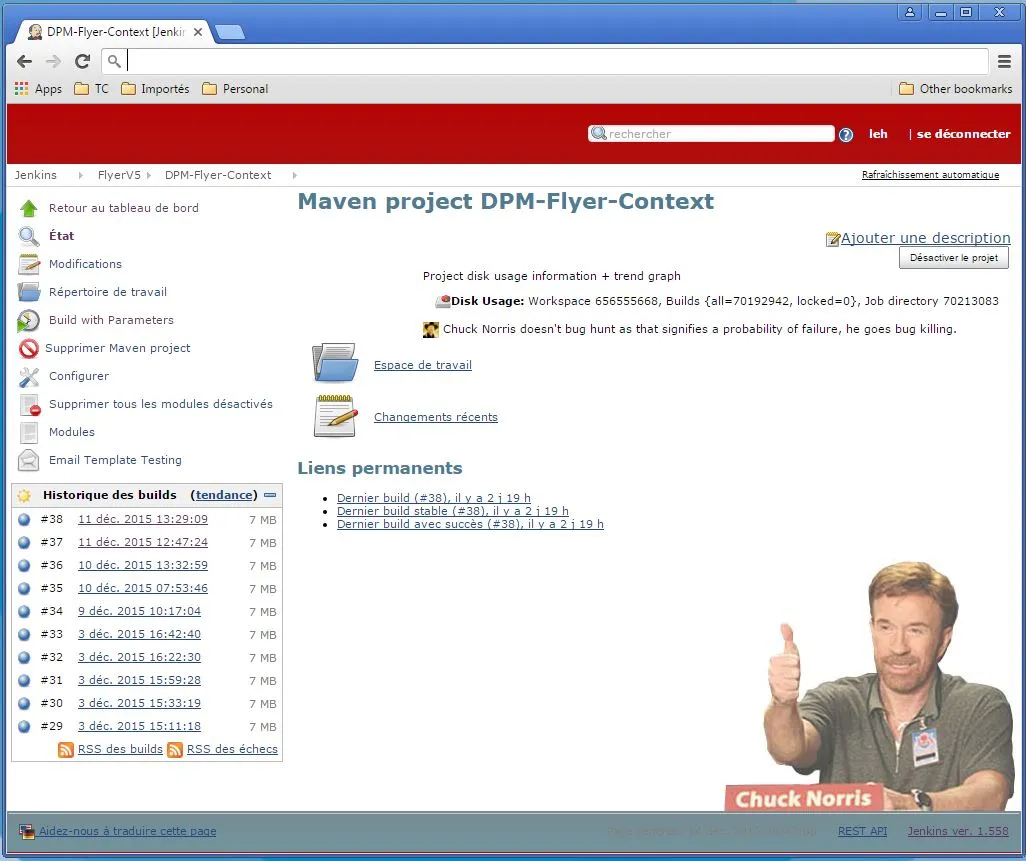Open build 3 déc. 2015 16:42:40 link
Screen dimensions: 1026x861
pyautogui.click(x=139, y=634)
